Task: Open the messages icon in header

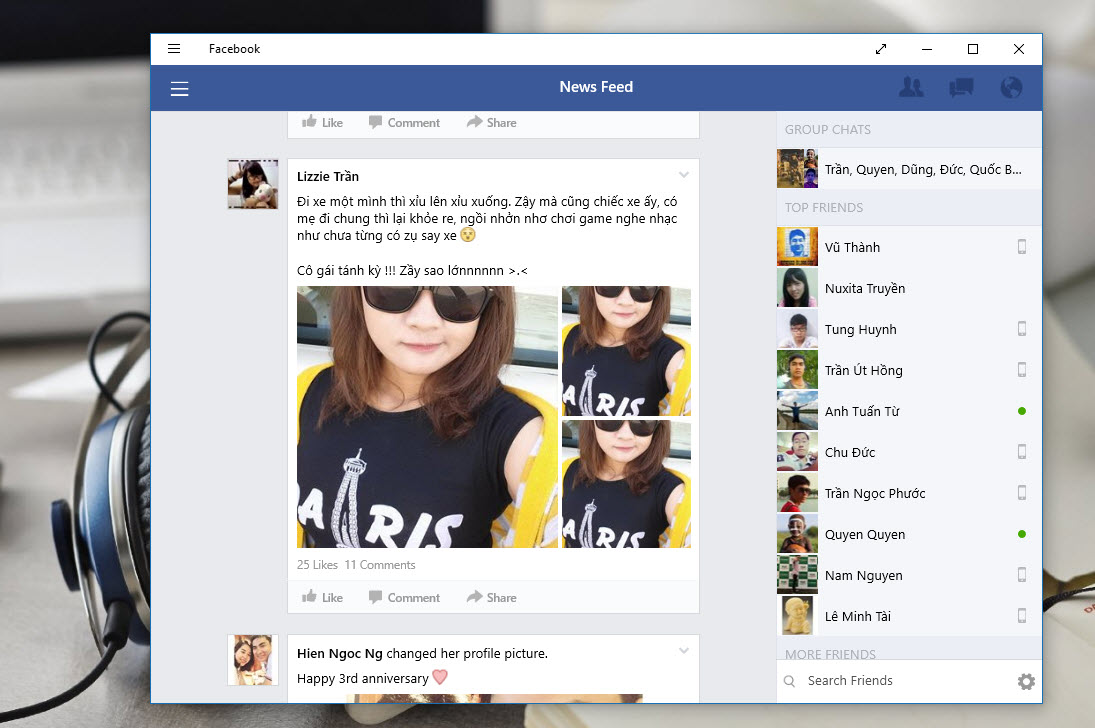Action: click(961, 88)
